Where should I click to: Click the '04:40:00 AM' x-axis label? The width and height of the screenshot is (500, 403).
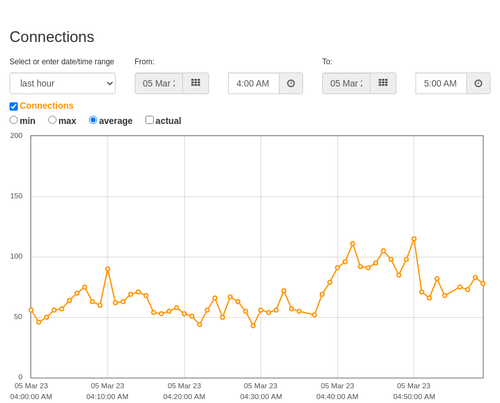(337, 397)
